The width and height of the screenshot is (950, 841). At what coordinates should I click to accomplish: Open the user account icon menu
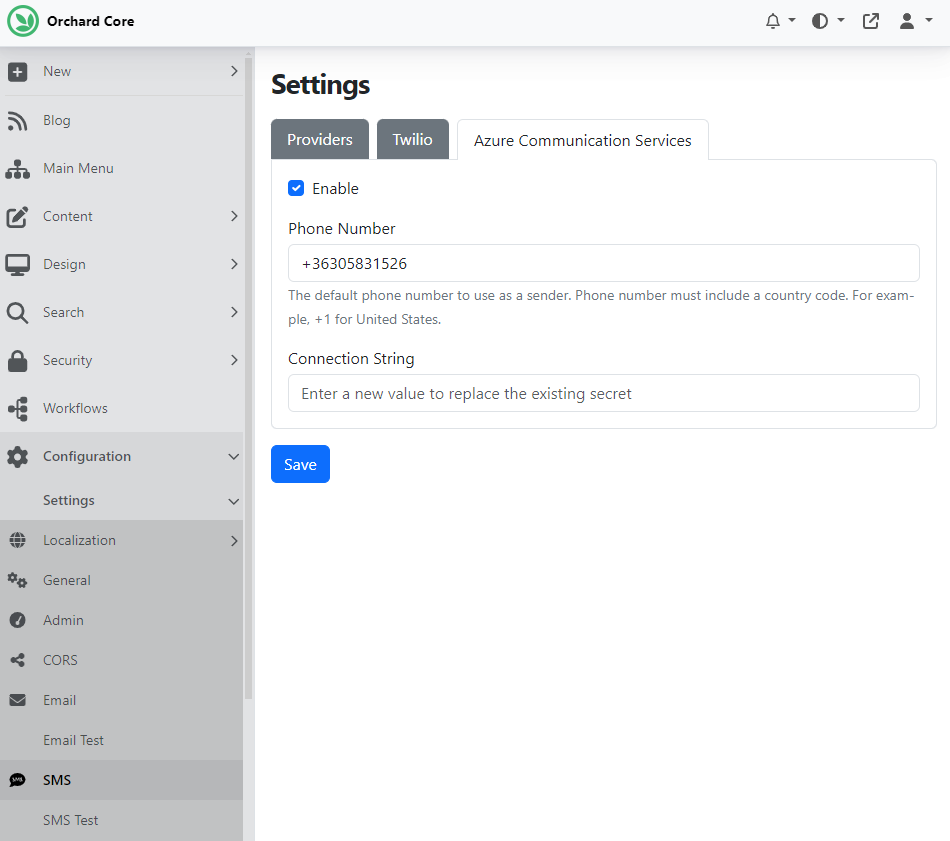pos(906,21)
